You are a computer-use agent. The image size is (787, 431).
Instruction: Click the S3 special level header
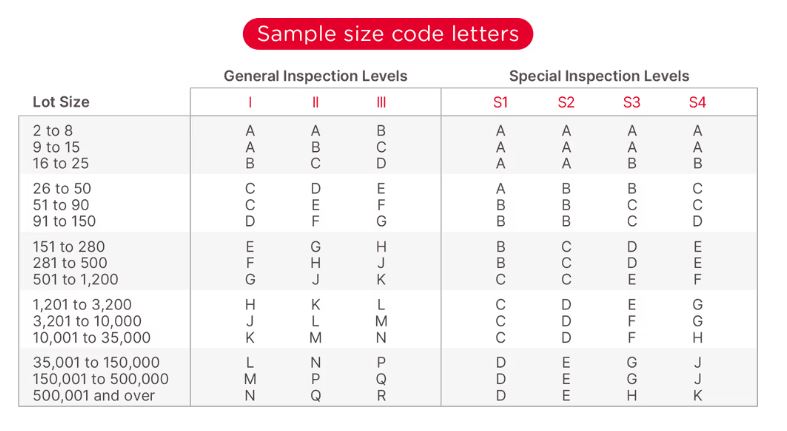coord(632,102)
